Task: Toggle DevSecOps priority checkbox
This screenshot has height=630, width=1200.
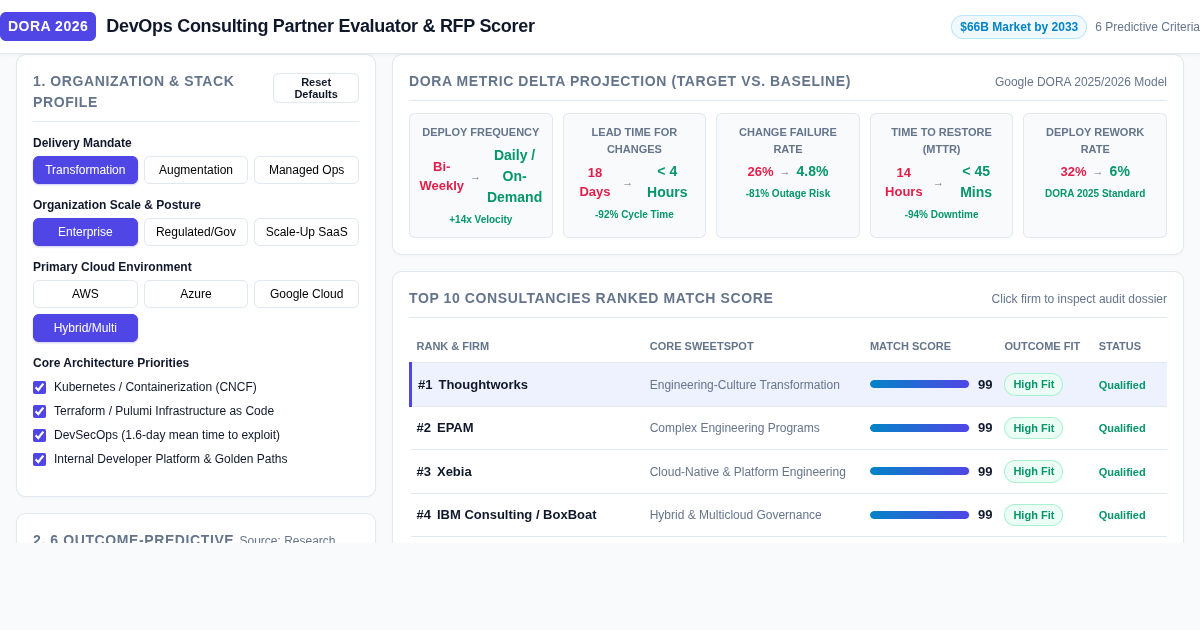Action: coord(39,435)
